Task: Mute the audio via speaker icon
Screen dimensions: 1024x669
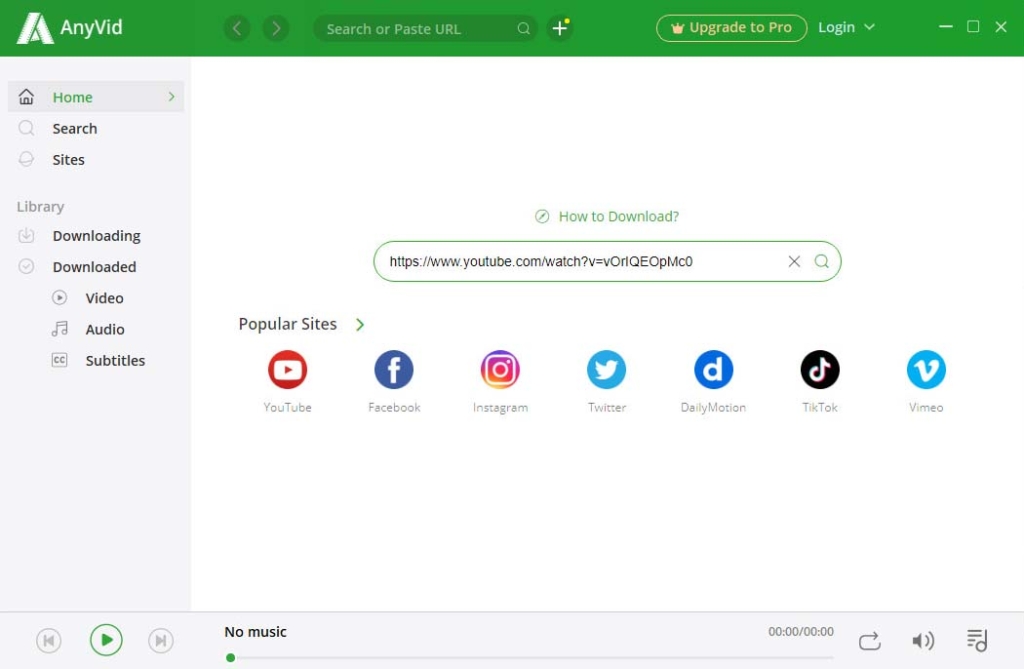Action: [923, 639]
